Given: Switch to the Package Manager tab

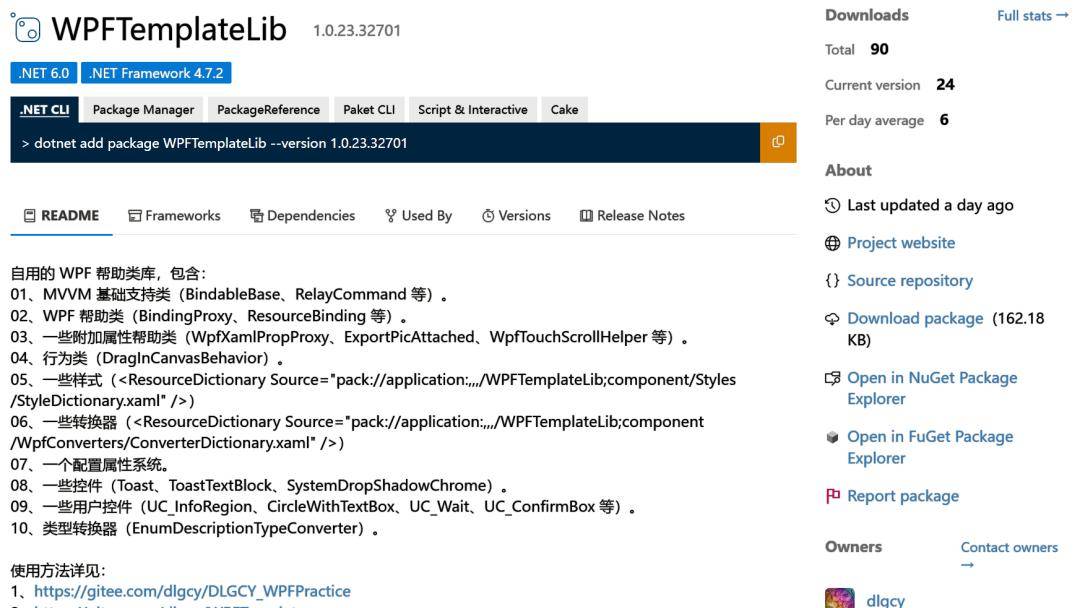Looking at the screenshot, I should [x=143, y=110].
